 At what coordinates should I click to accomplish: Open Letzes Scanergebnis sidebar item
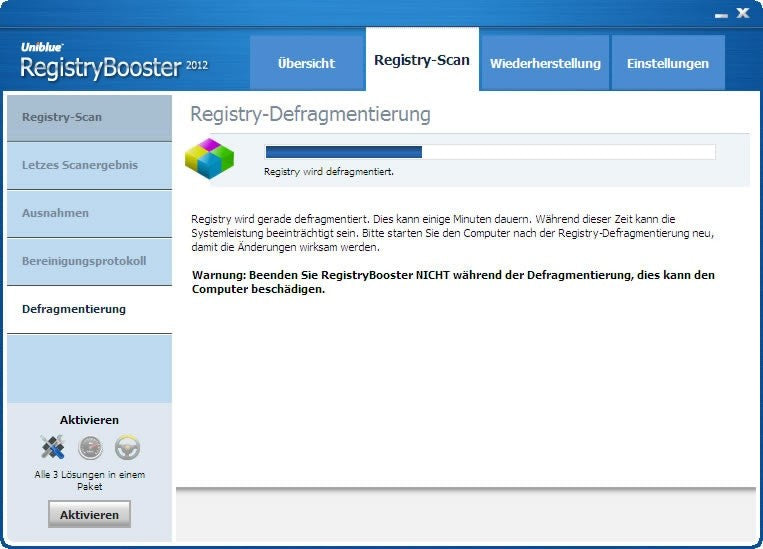(90, 165)
